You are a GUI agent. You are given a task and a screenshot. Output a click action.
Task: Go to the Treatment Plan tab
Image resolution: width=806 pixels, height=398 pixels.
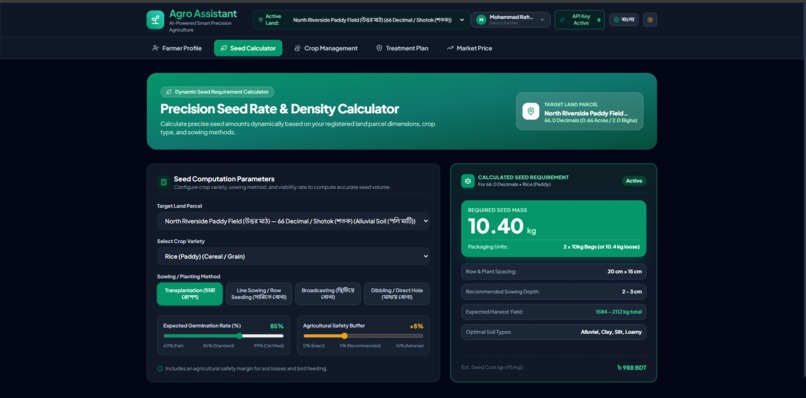point(402,48)
